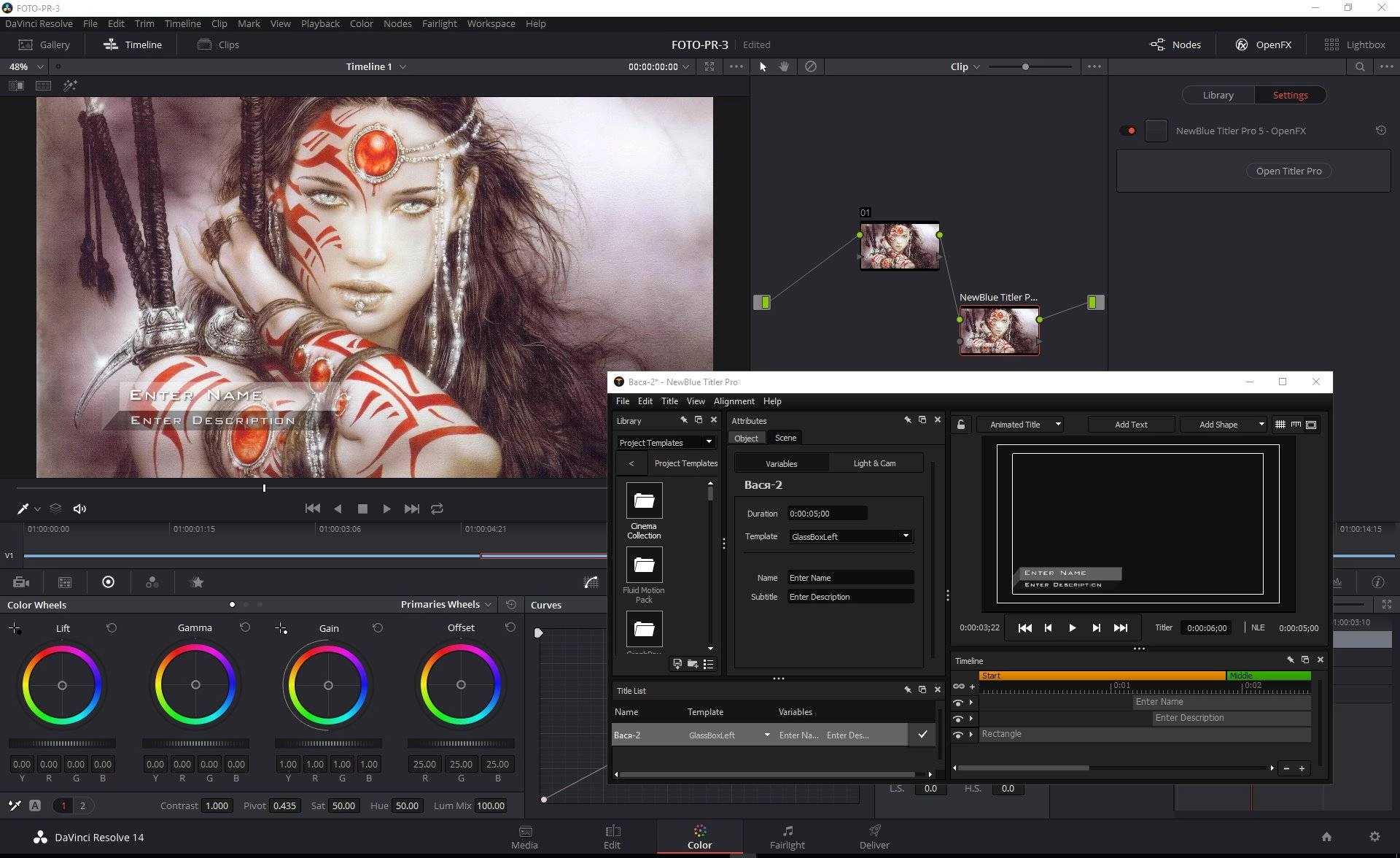Reset the Offset color wheel
Viewport: 1400px width, 858px height.
click(510, 627)
